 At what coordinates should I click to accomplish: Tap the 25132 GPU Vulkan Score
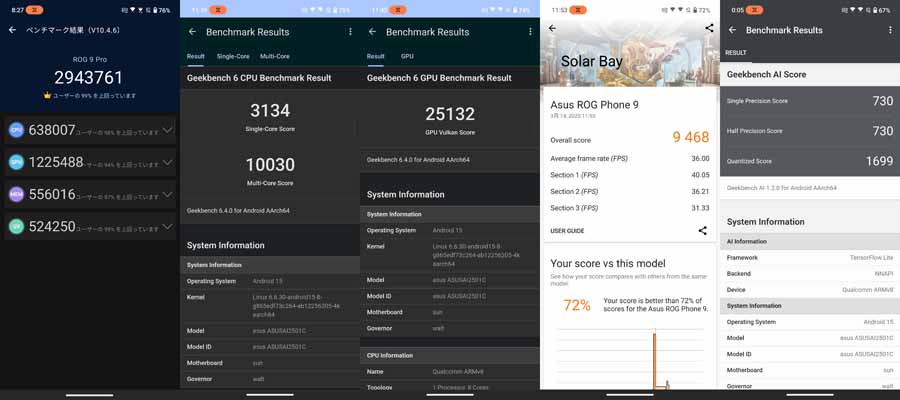pyautogui.click(x=450, y=114)
